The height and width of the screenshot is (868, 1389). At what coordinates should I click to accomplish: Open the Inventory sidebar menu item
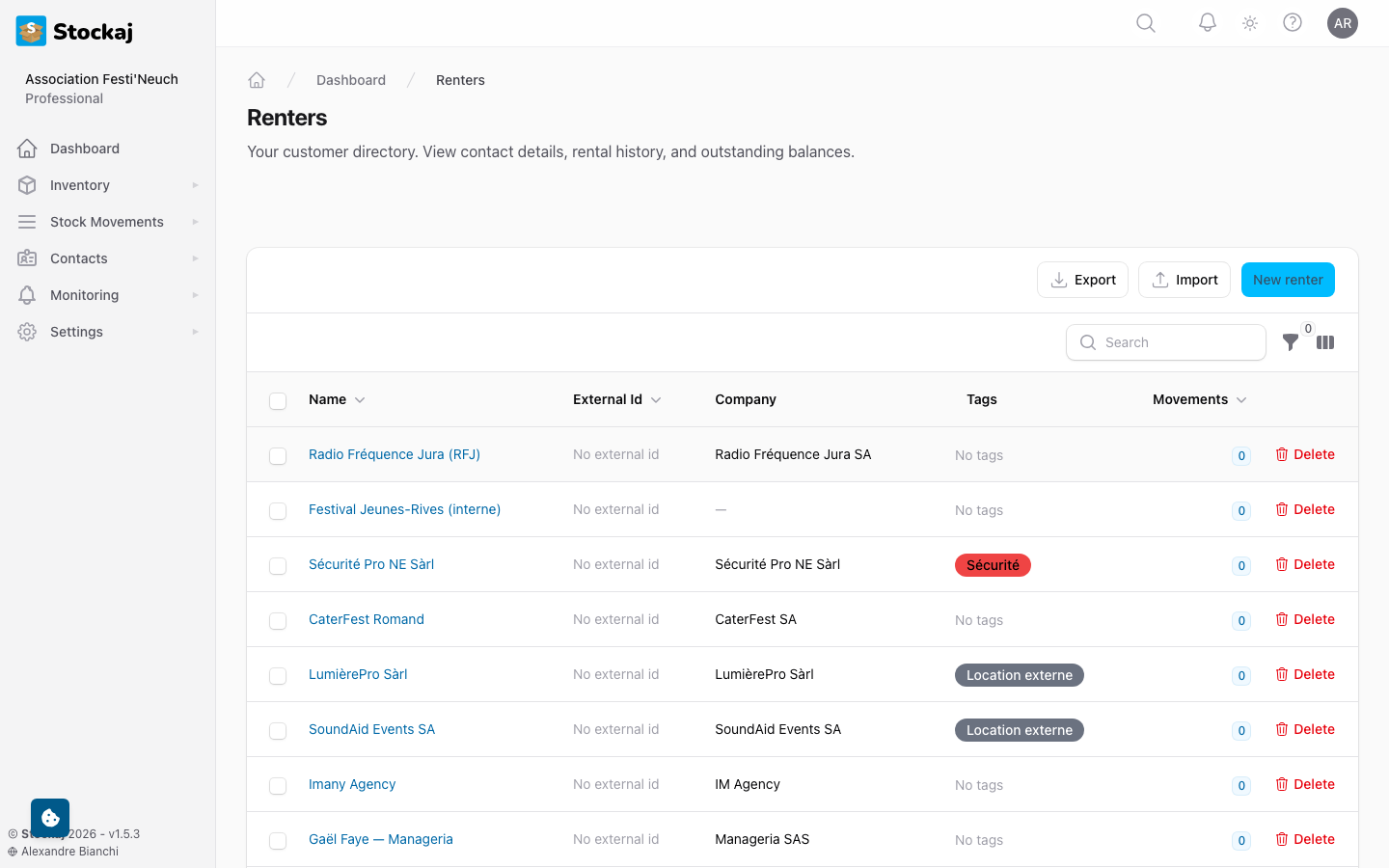tap(108, 185)
